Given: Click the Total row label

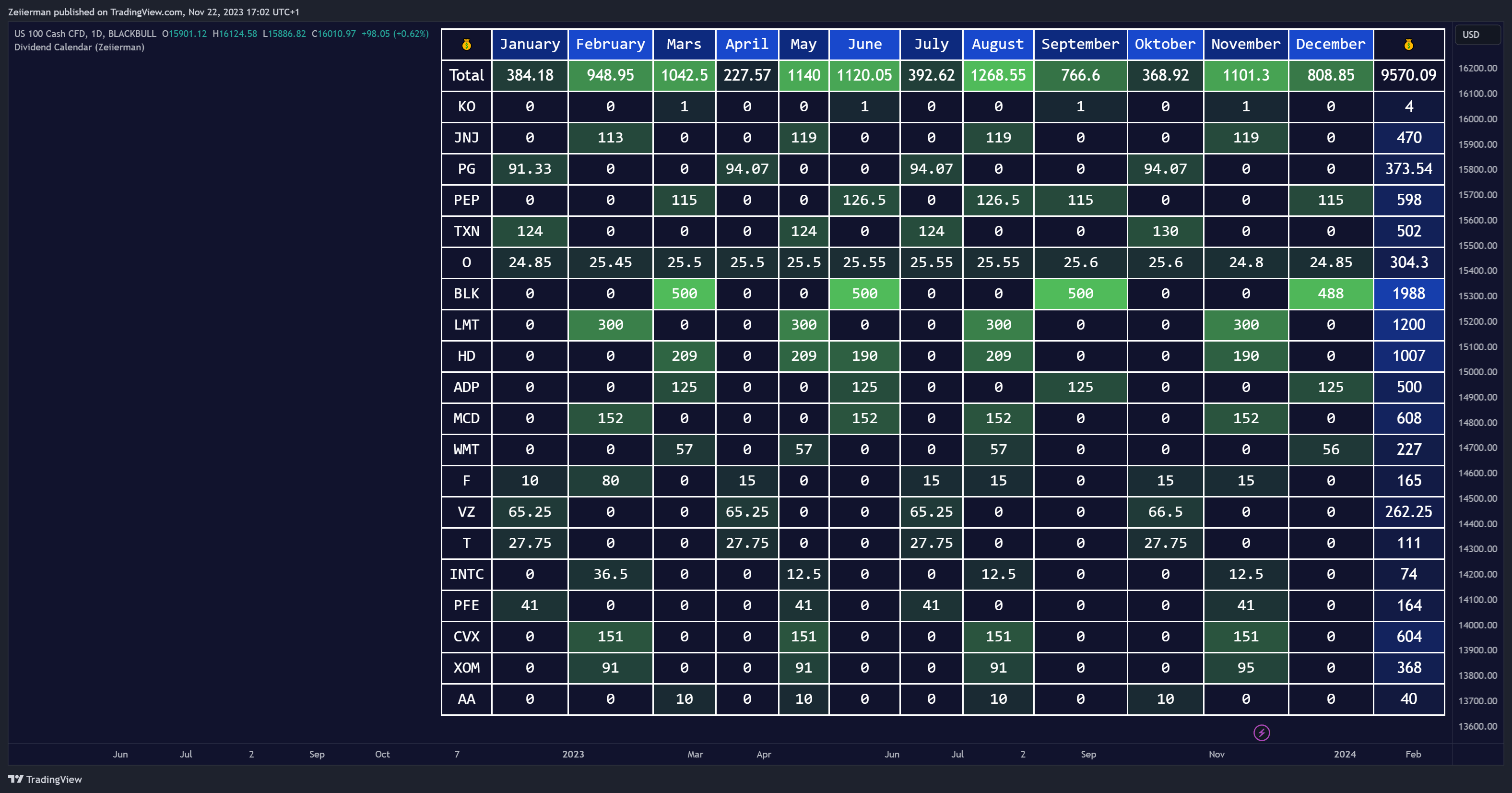Looking at the screenshot, I should 467,75.
